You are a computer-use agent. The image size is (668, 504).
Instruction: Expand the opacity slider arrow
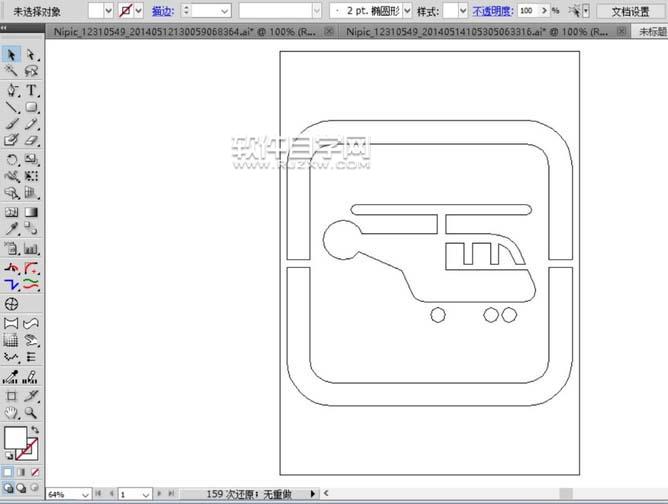544,11
